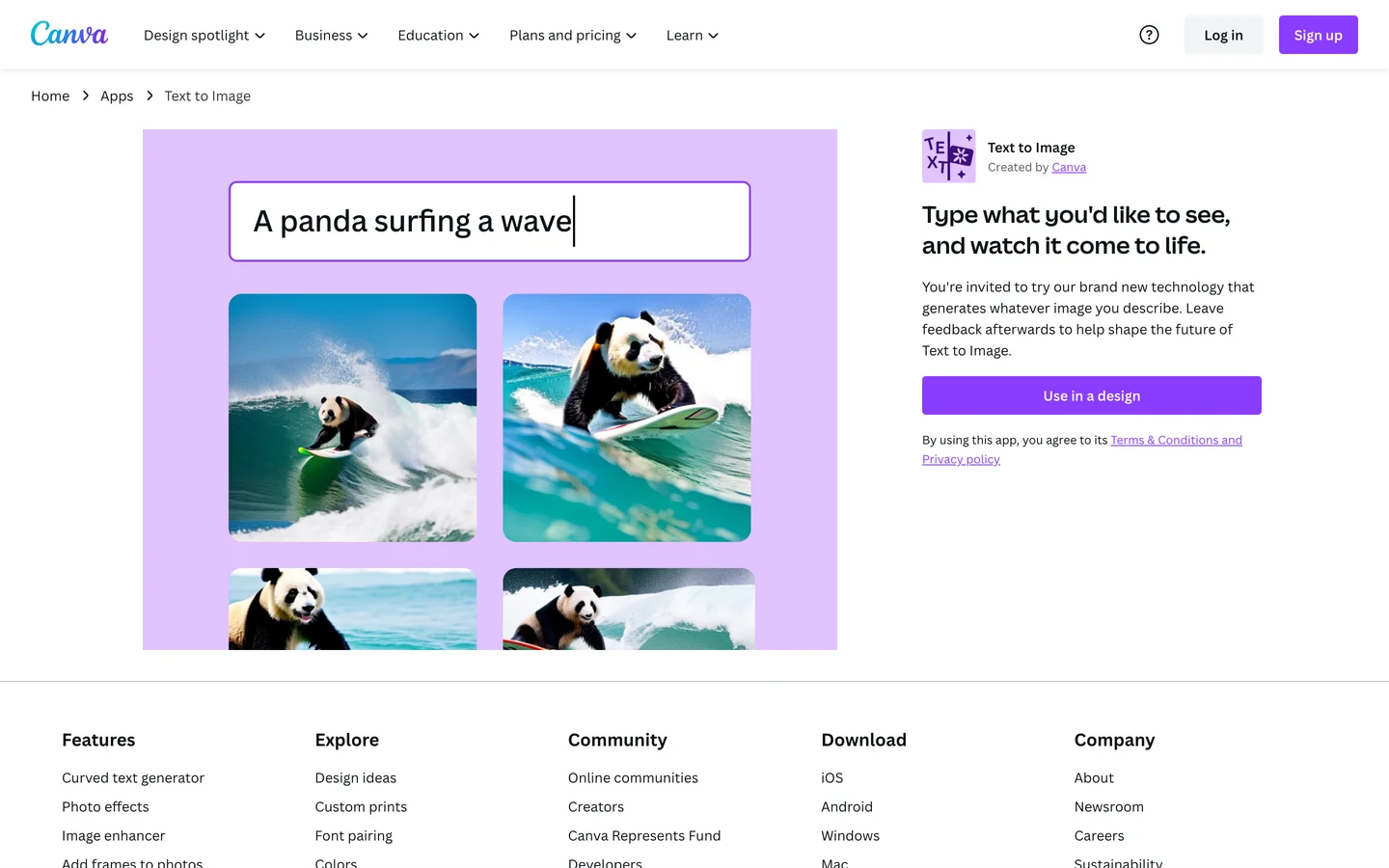Open the Education dropdown menu

439,35
